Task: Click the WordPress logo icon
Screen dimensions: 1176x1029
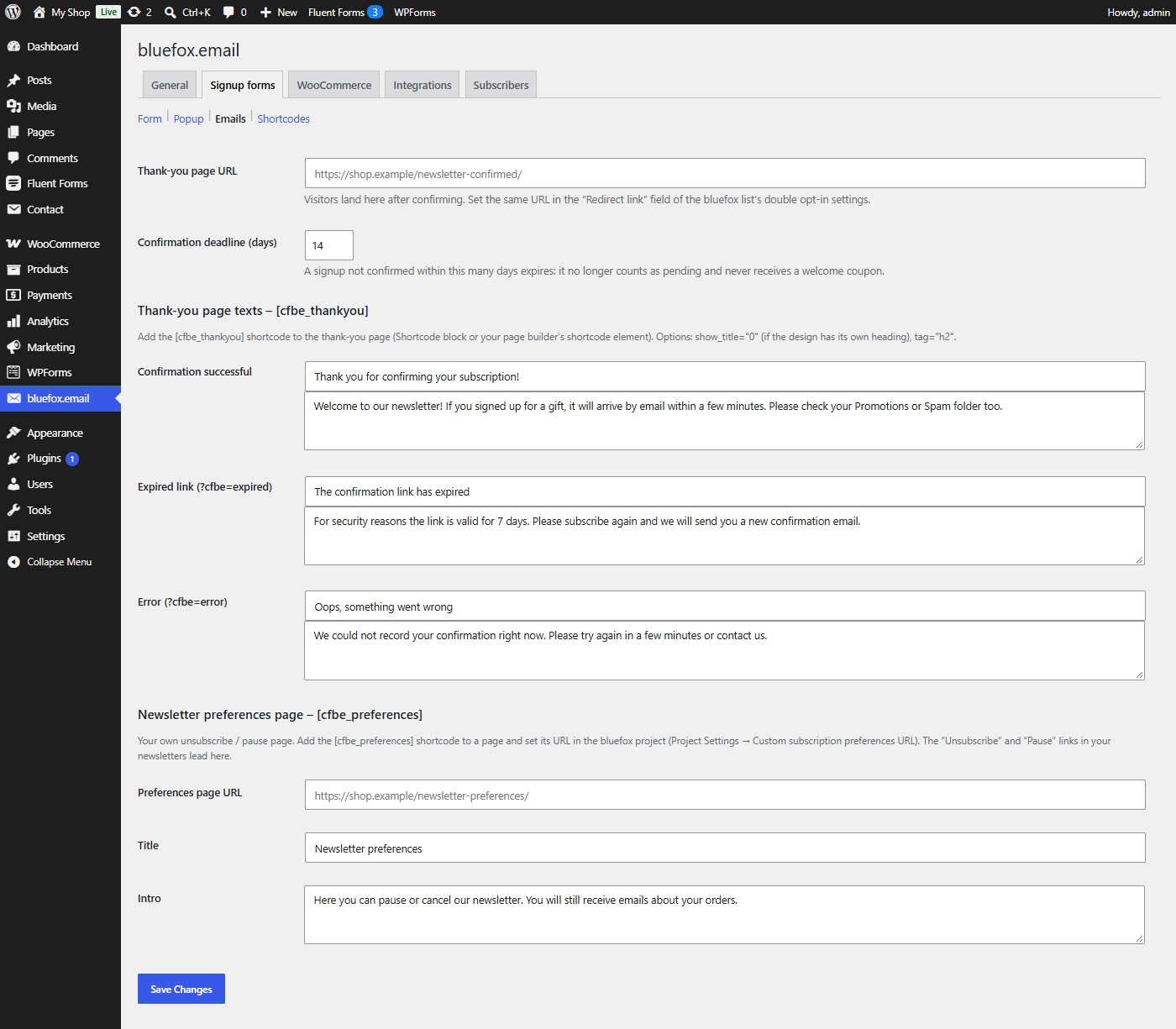Action: point(13,12)
